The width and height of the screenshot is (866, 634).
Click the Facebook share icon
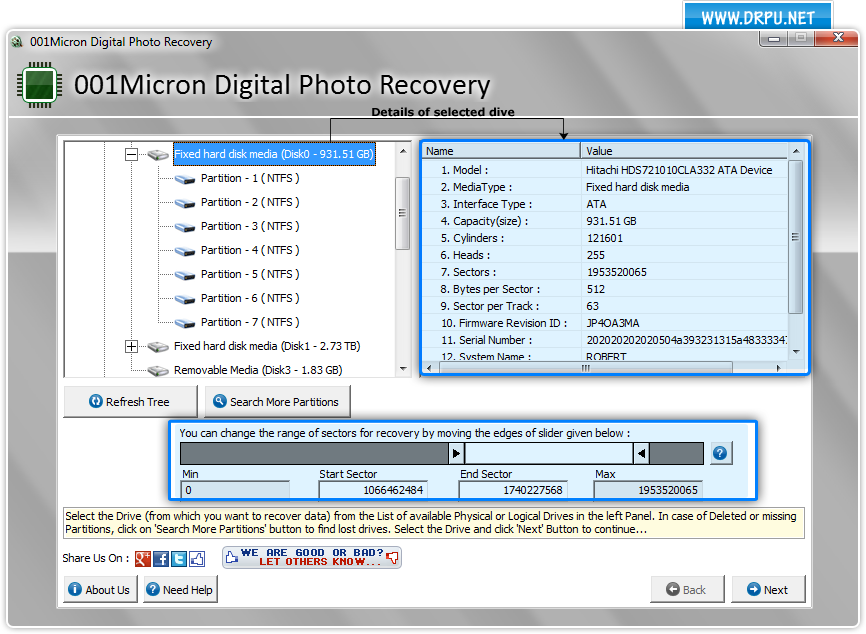tap(161, 558)
